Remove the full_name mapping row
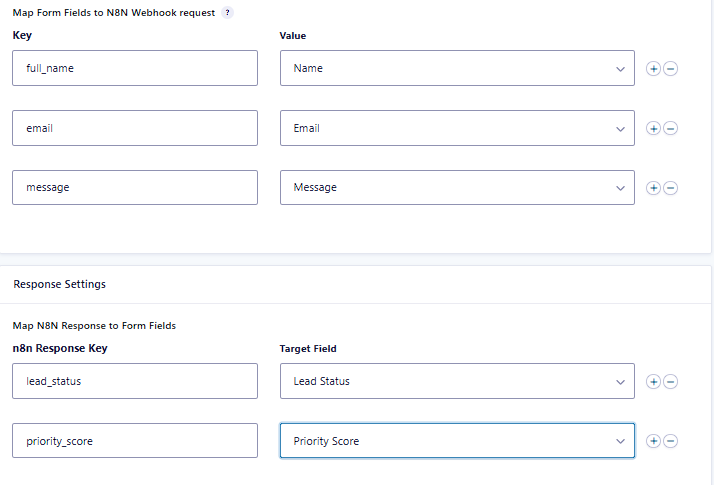 [671, 69]
